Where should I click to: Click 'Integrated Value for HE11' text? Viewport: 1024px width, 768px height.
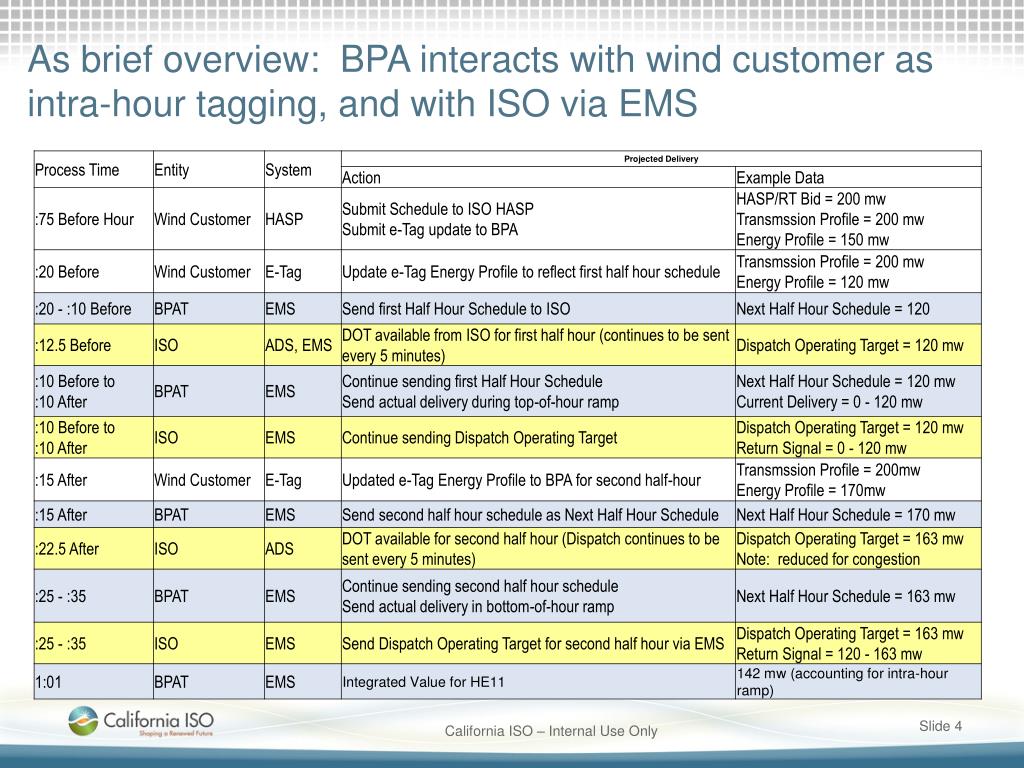pos(423,682)
